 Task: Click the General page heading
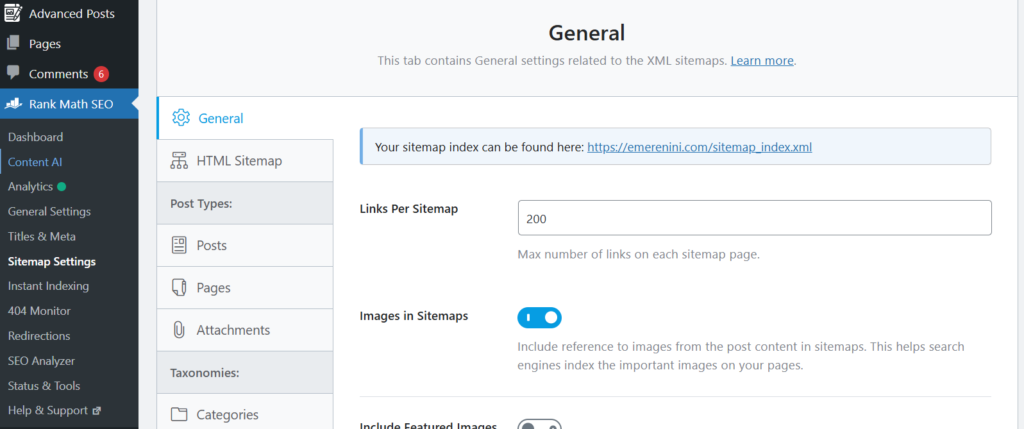586,33
